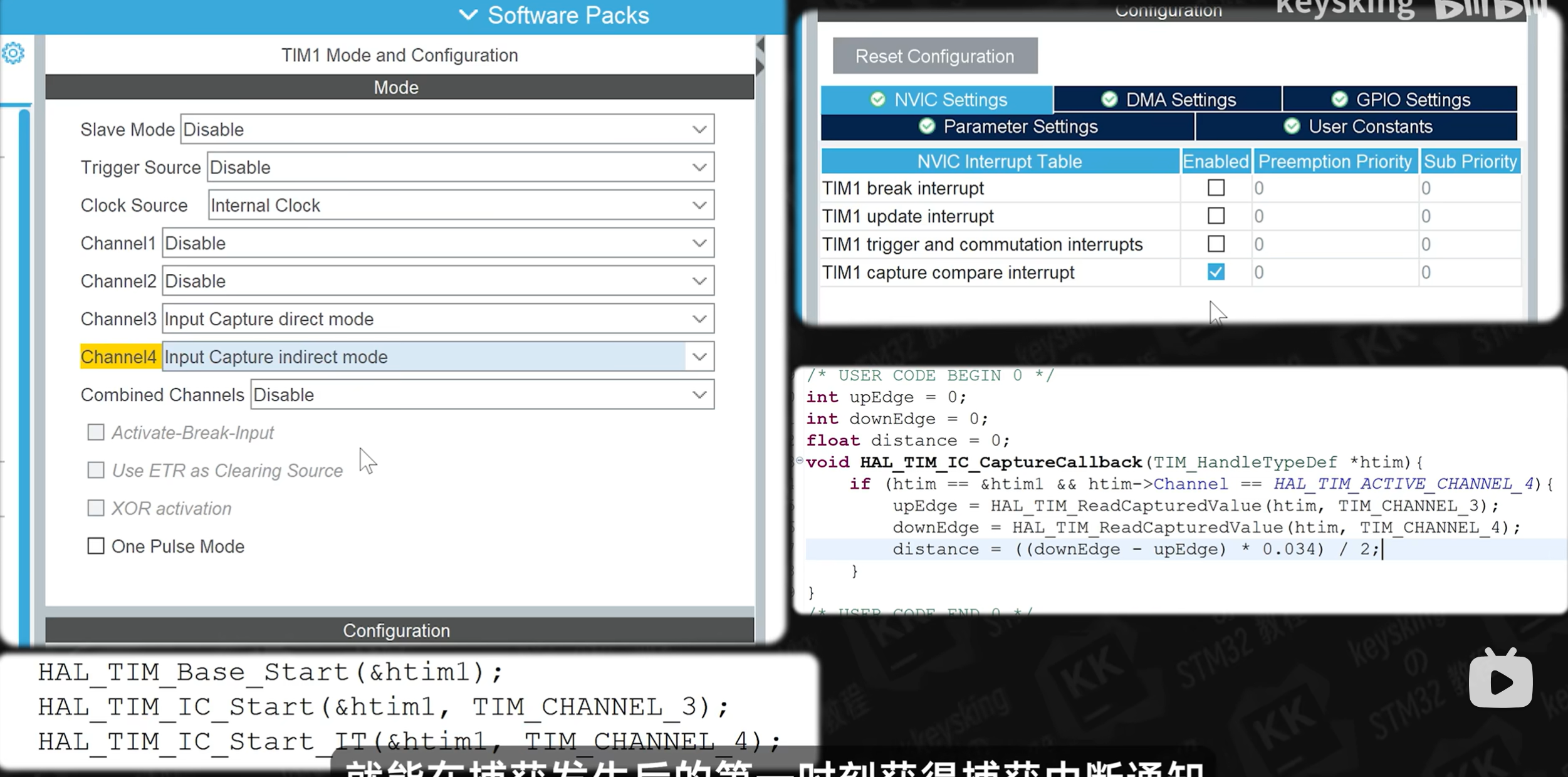Switch to the DMA Settings tab
The height and width of the screenshot is (777, 1568).
click(1168, 100)
